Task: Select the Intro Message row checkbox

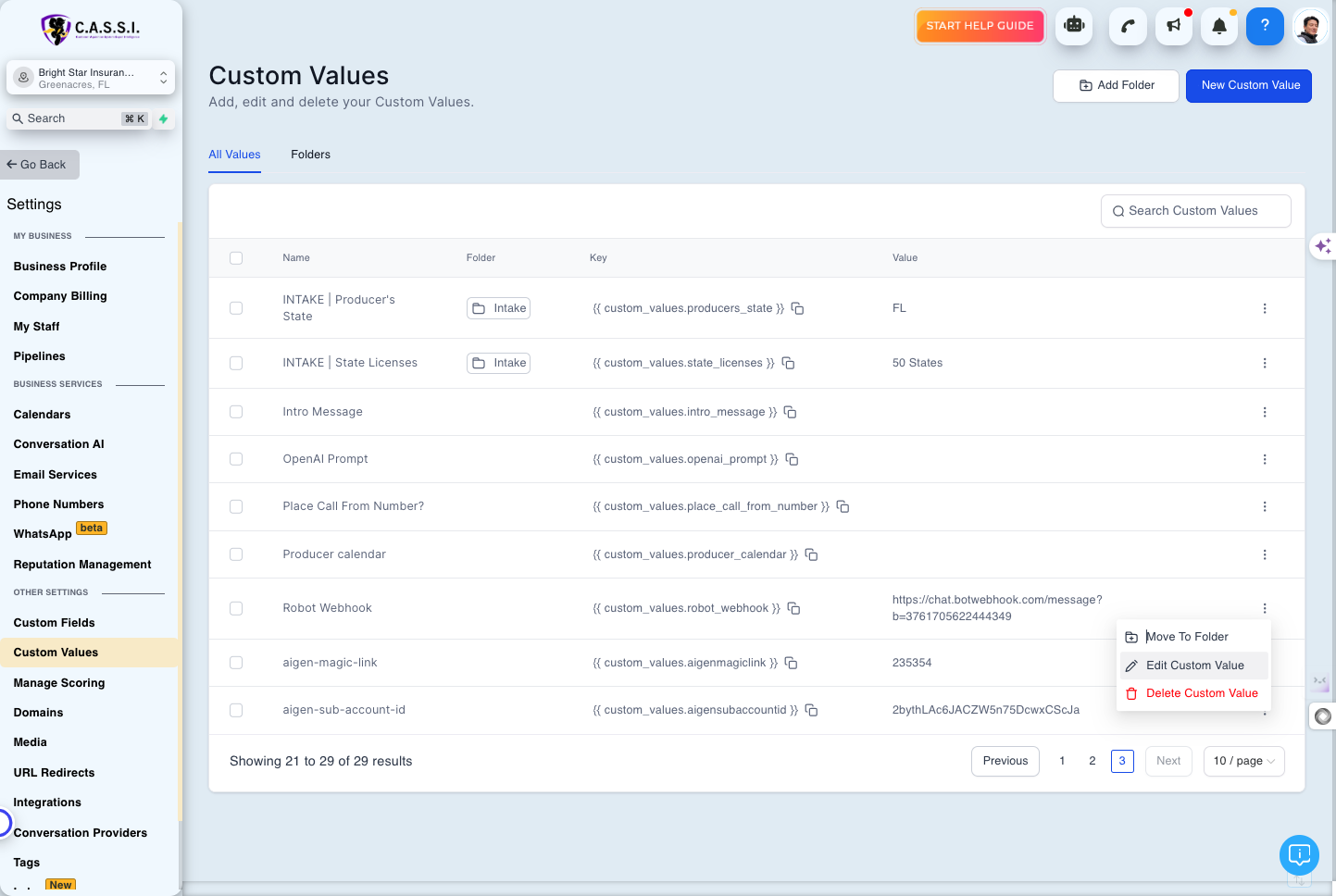Action: [236, 412]
